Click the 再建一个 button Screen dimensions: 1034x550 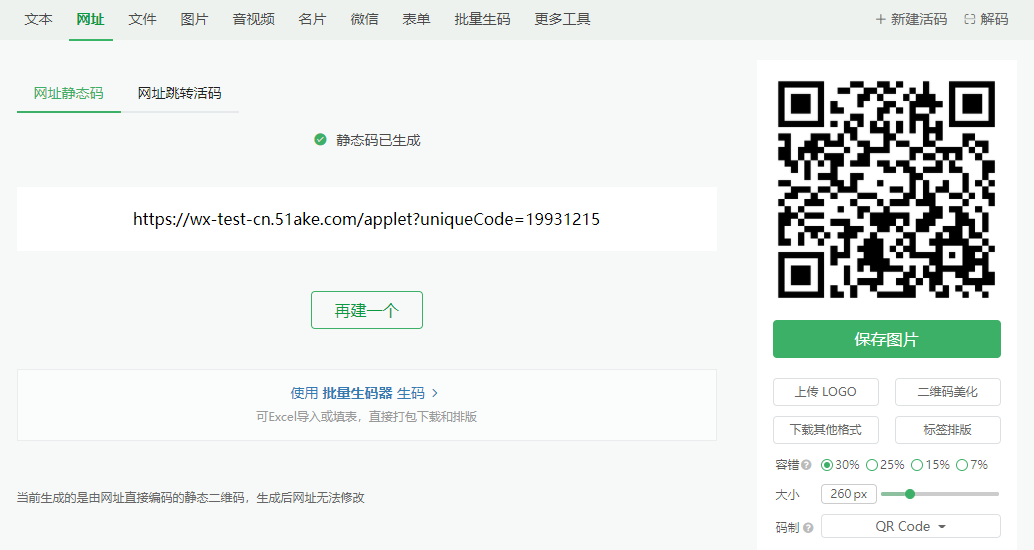[367, 310]
